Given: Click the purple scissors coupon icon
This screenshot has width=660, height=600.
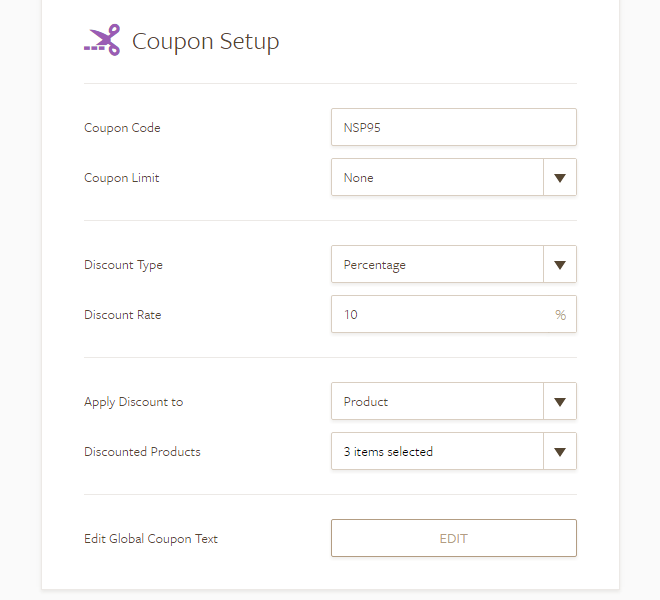Looking at the screenshot, I should tap(102, 40).
